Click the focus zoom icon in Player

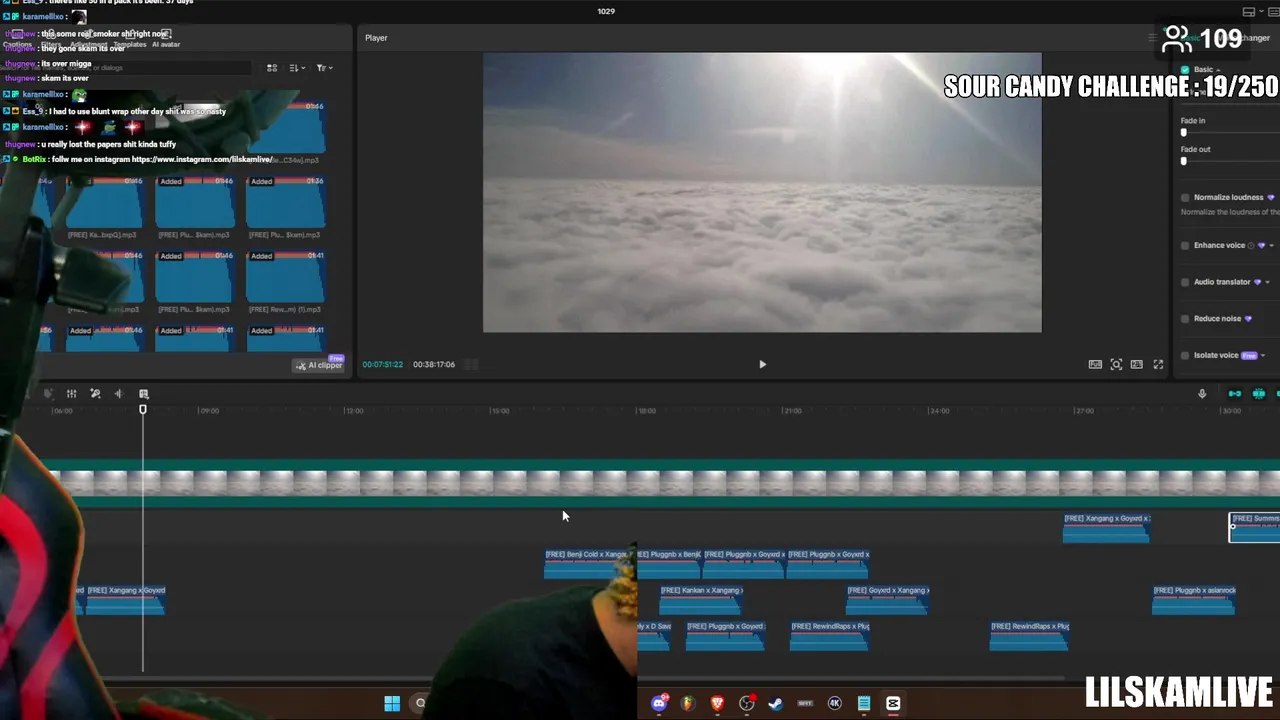[1116, 364]
